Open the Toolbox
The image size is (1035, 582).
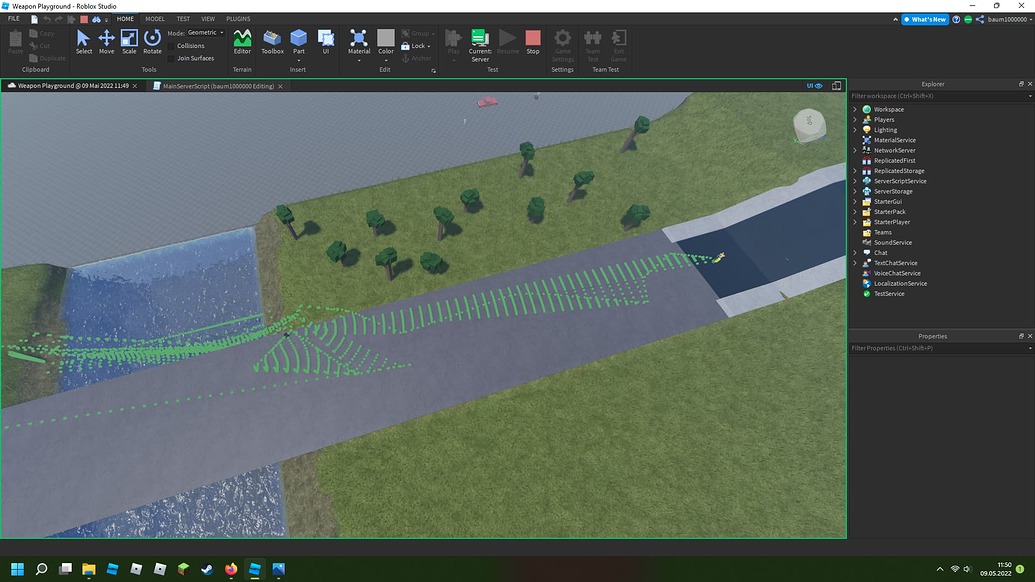point(271,40)
